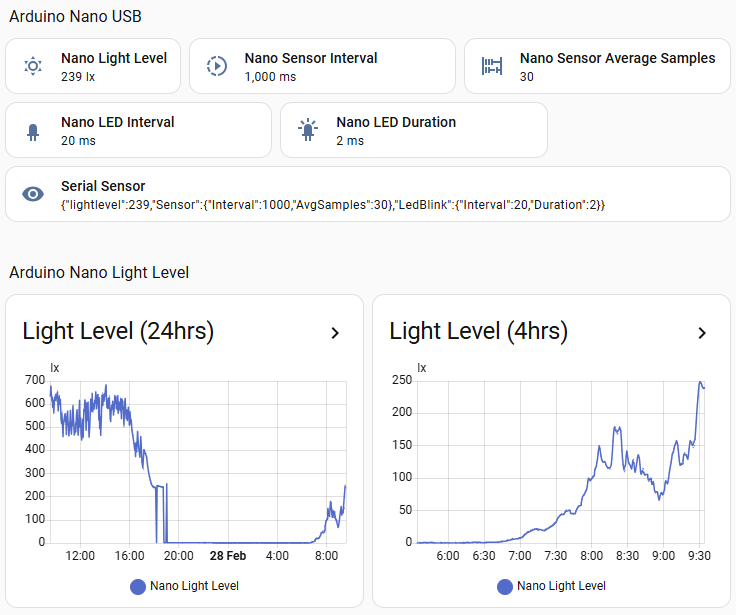
Task: Click the lit LED icon on Nano LED Duration
Action: (x=308, y=130)
